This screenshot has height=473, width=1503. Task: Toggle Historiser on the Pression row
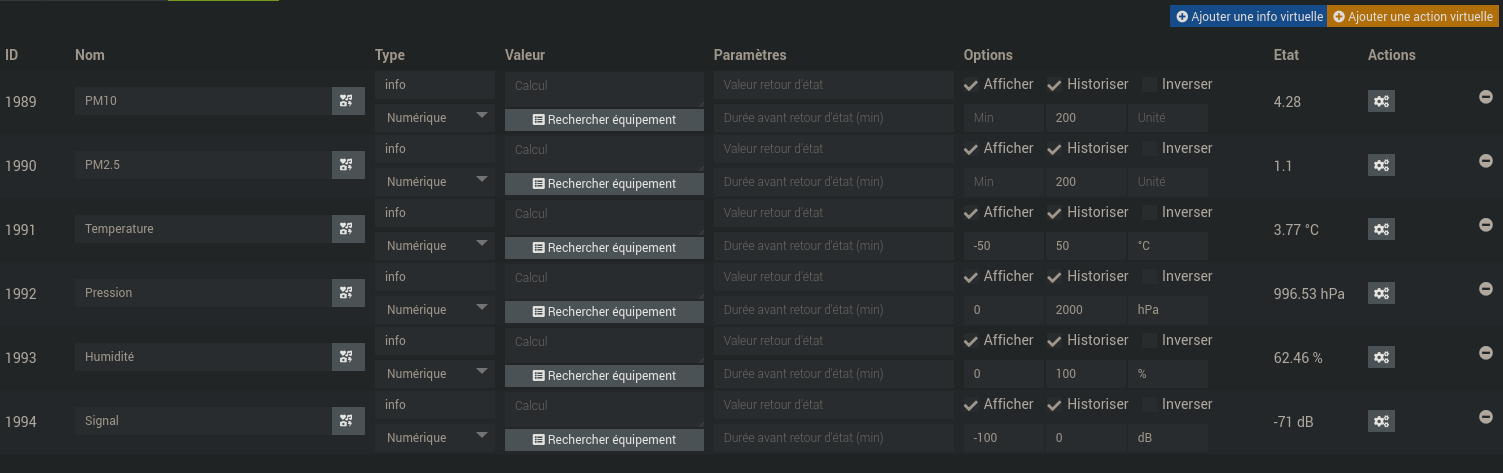coord(1054,277)
